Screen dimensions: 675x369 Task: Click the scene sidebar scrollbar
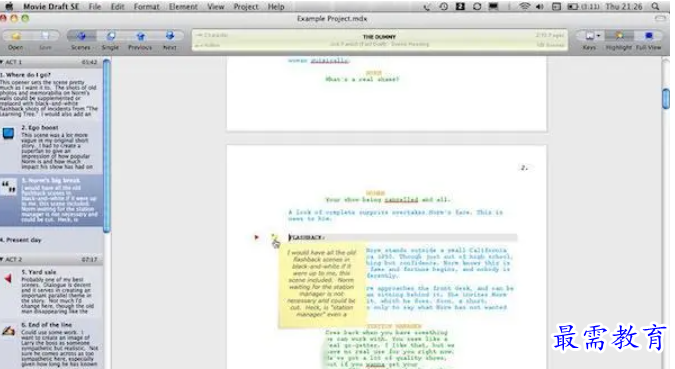[106, 146]
